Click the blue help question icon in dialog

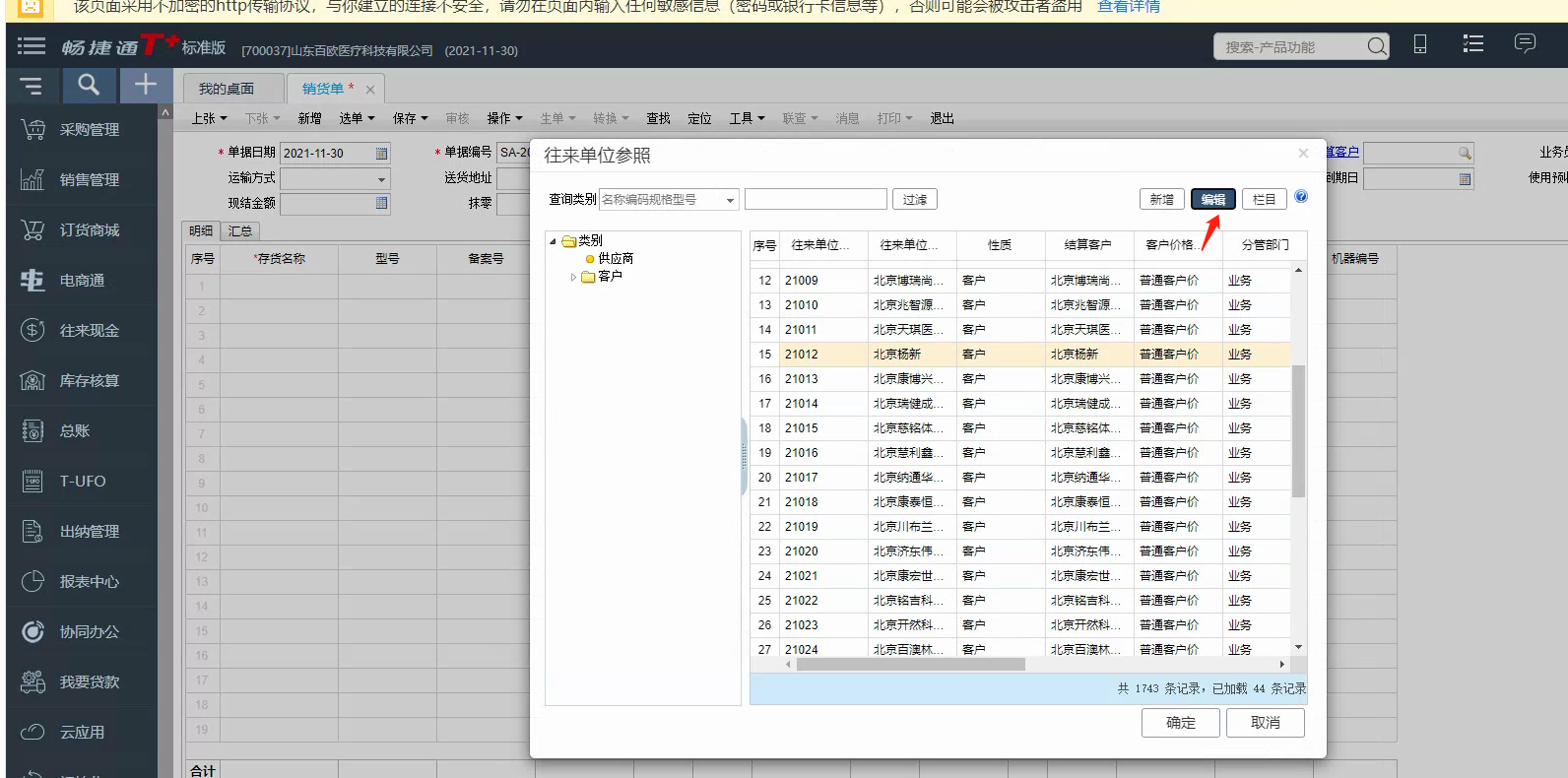point(1301,197)
